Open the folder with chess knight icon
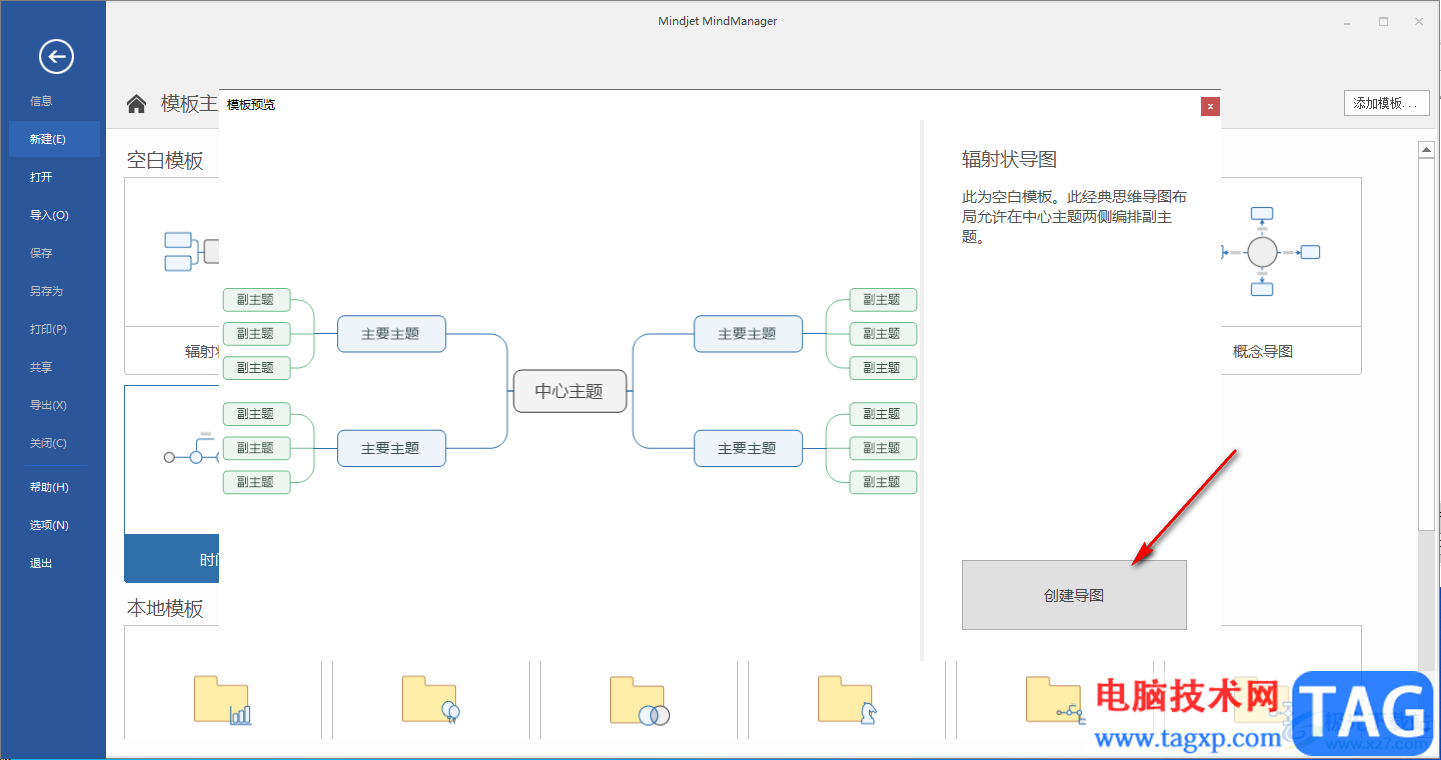This screenshot has width=1441, height=760. click(847, 699)
